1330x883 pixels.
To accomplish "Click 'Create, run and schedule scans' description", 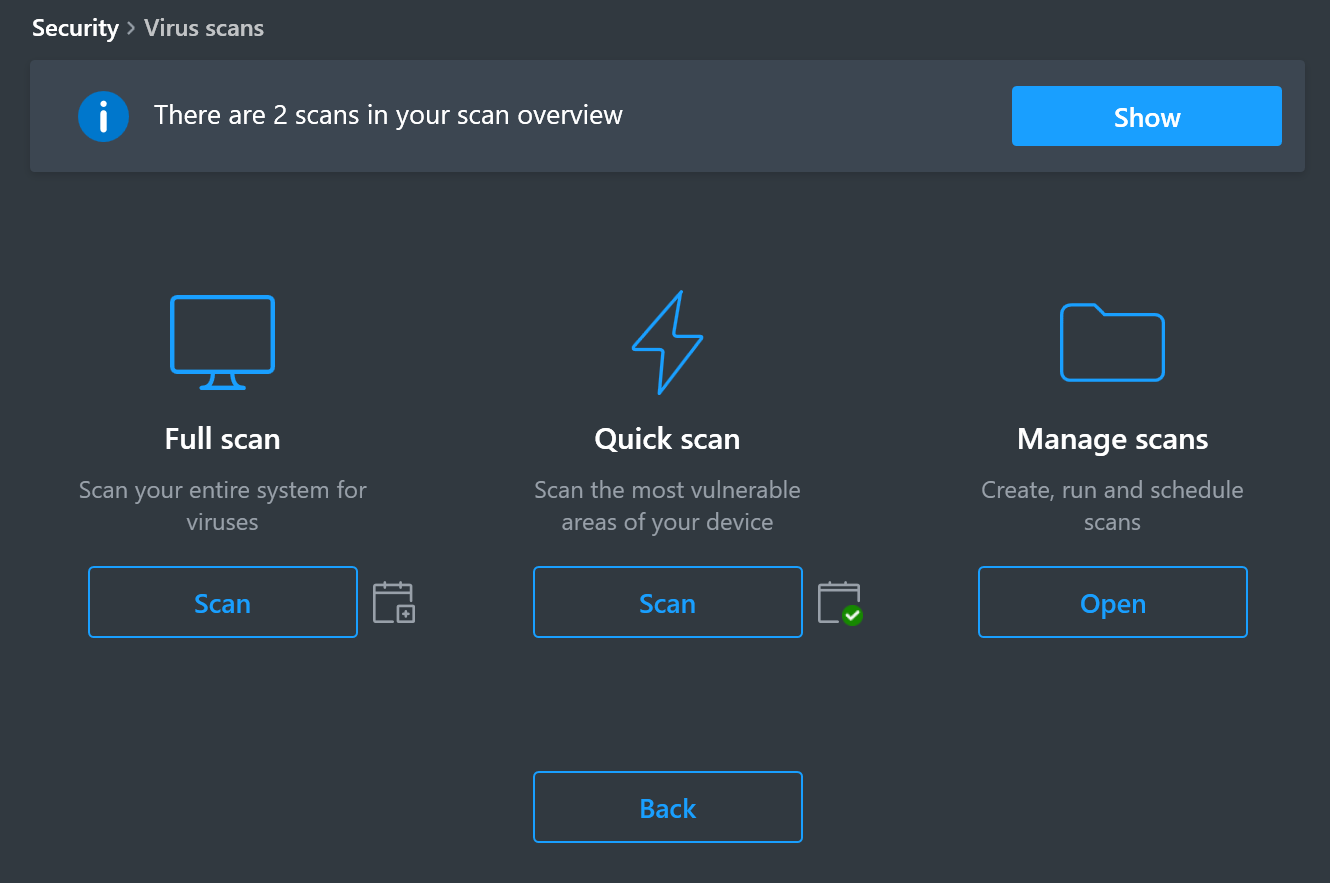I will (x=1112, y=506).
